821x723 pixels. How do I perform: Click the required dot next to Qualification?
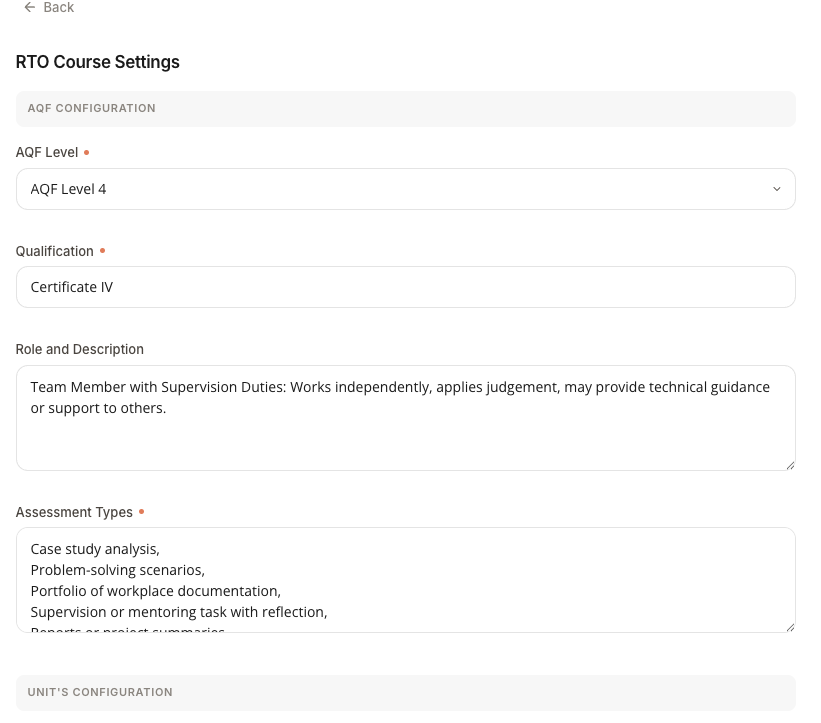point(102,250)
